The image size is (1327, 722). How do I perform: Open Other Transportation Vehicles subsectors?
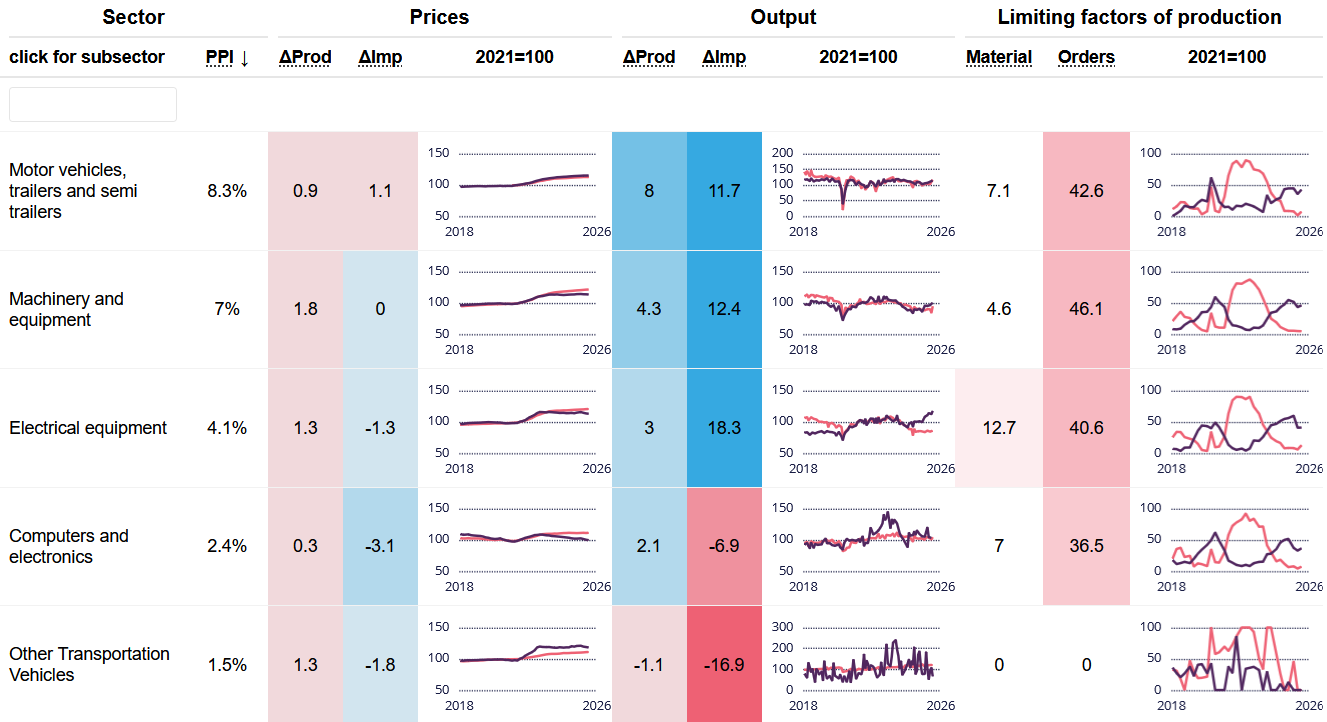(89, 664)
